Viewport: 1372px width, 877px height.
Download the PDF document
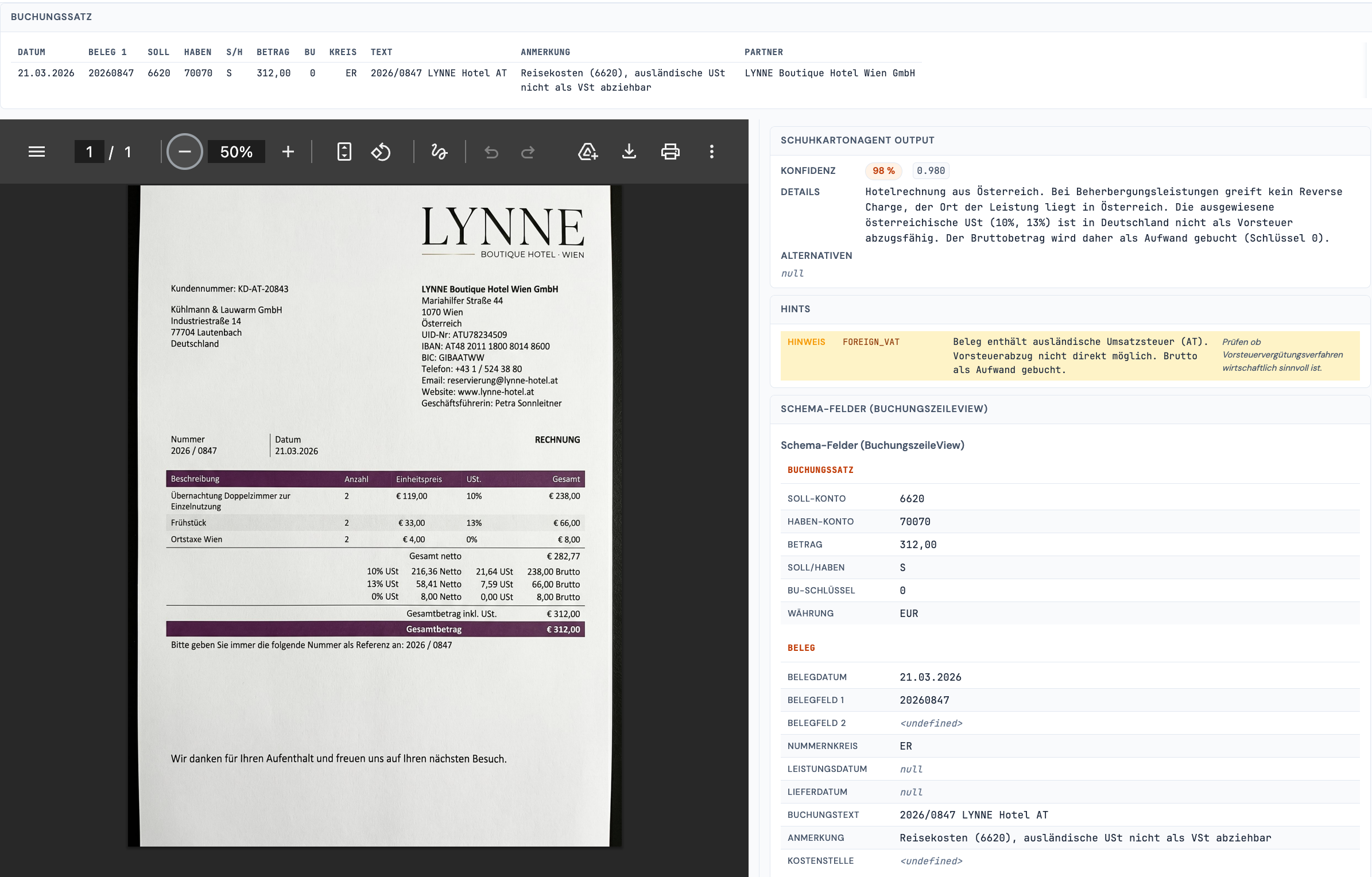[629, 152]
